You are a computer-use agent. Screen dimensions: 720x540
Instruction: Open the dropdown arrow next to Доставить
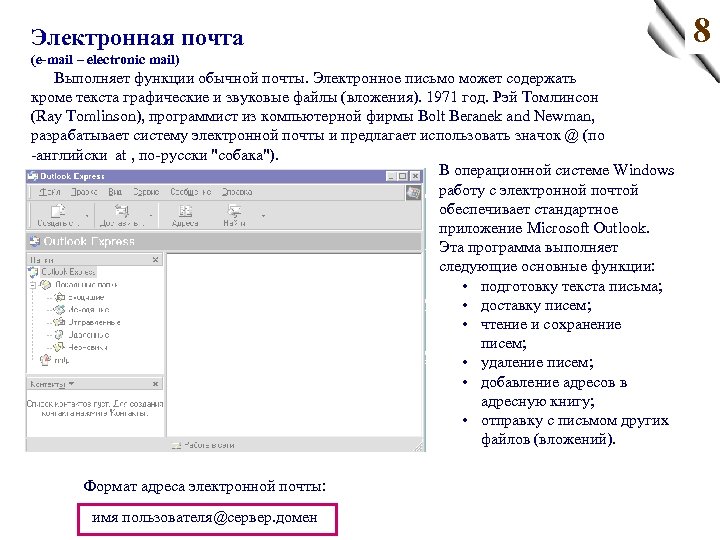(x=150, y=215)
